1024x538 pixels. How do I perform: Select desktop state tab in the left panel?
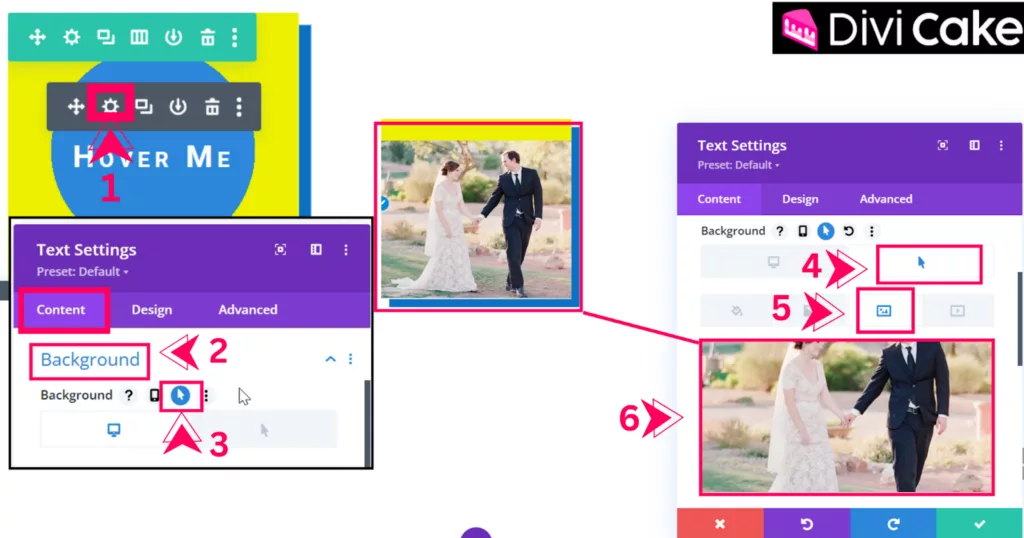(114, 430)
